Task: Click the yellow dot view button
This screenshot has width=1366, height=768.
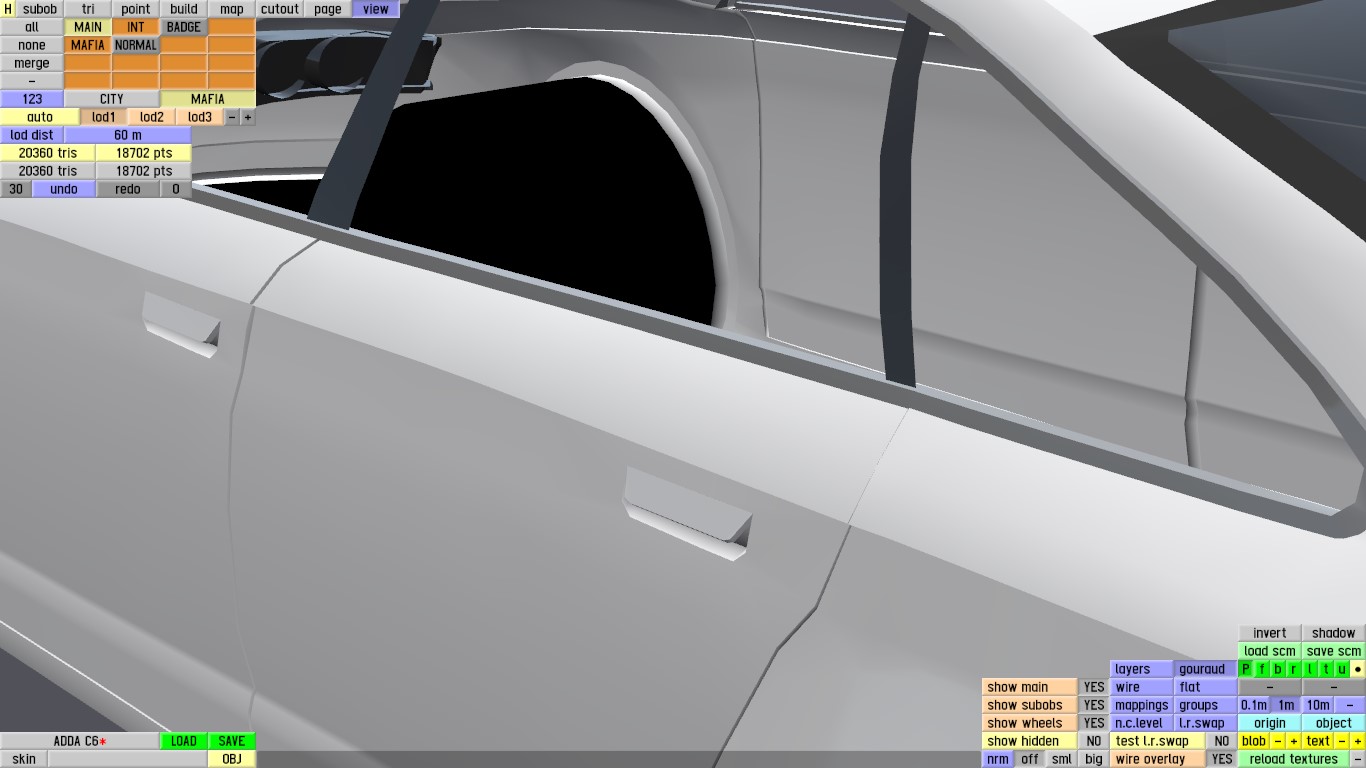Action: click(x=1358, y=669)
